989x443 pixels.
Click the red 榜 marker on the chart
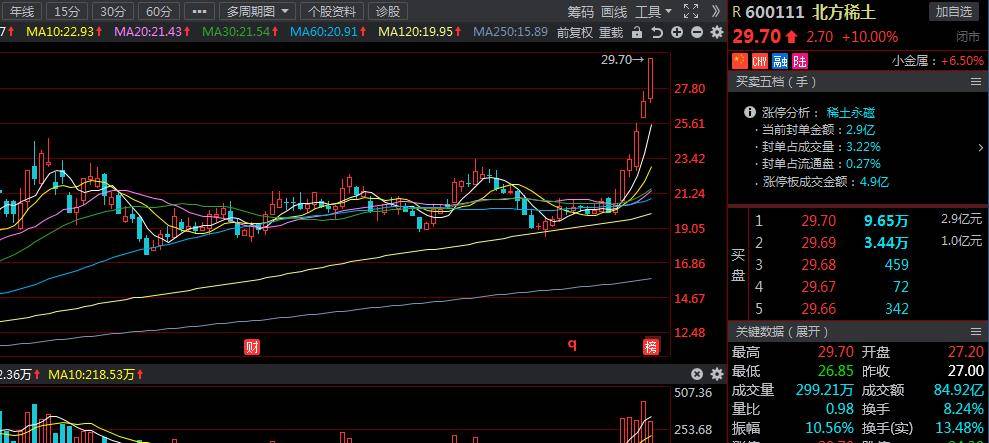point(651,346)
